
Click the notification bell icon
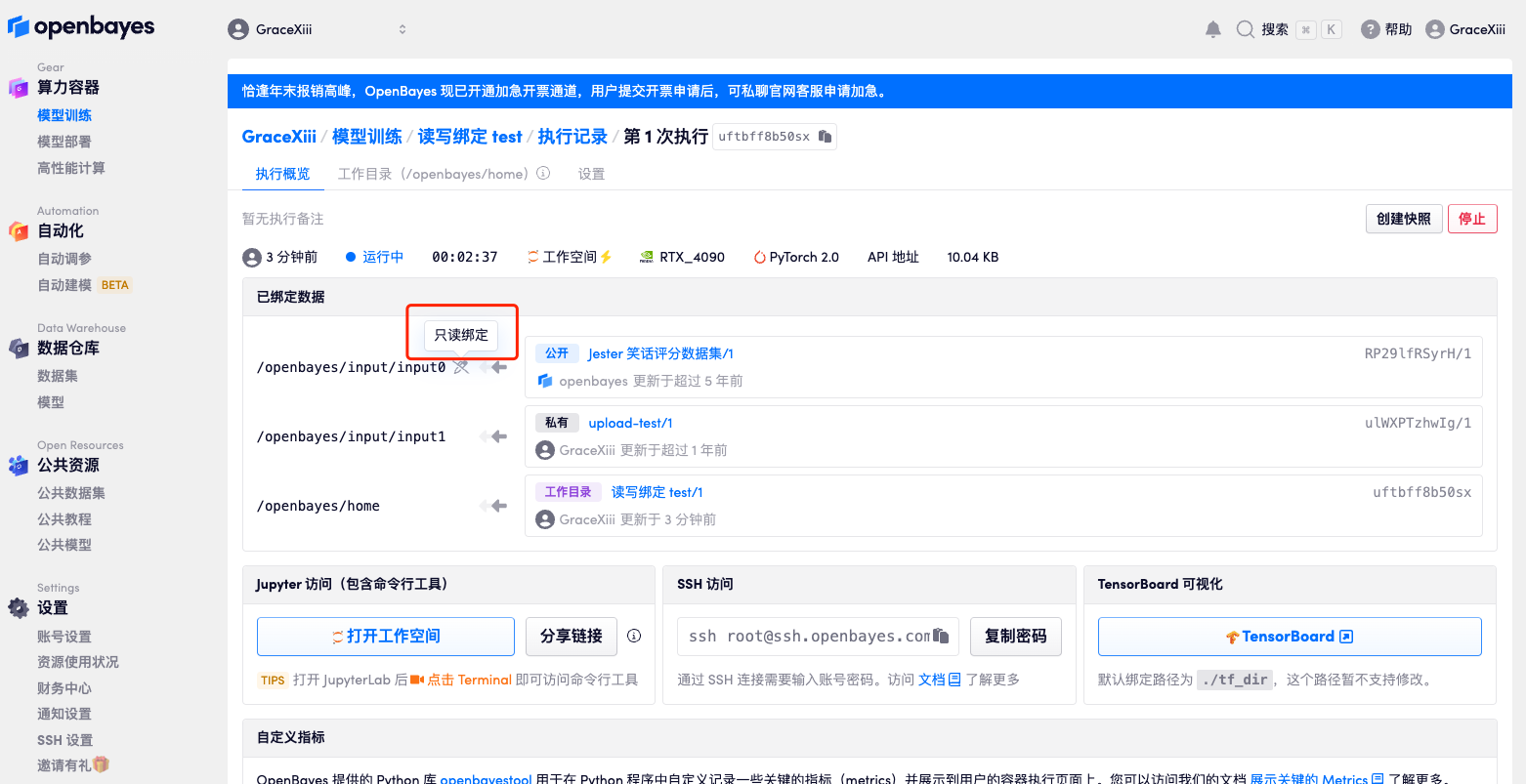coord(1212,29)
